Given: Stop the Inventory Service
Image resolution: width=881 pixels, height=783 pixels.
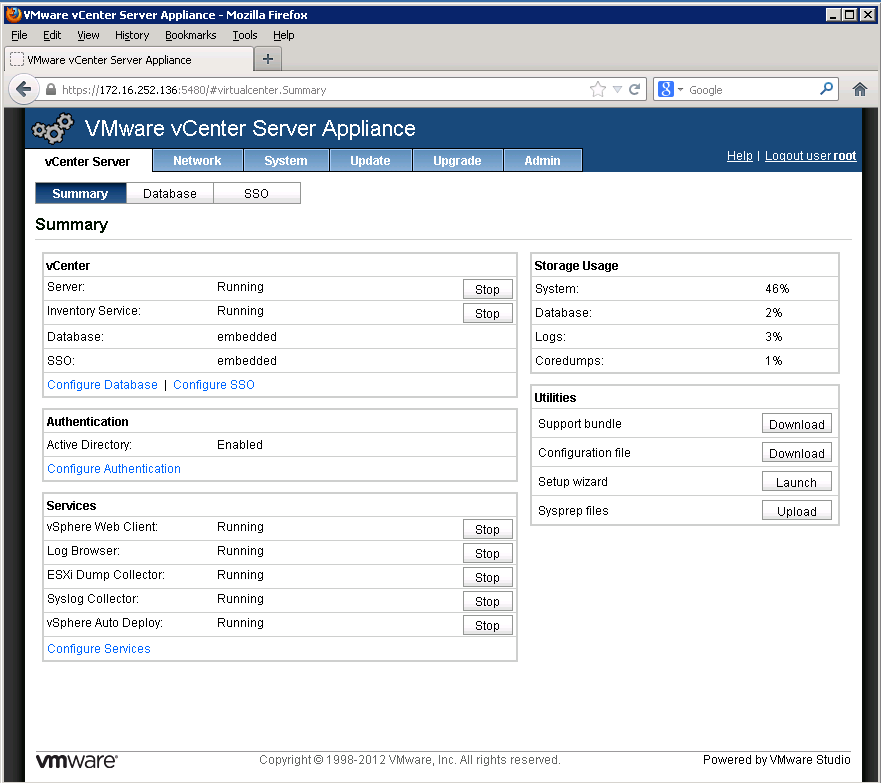Looking at the screenshot, I should click(x=488, y=313).
